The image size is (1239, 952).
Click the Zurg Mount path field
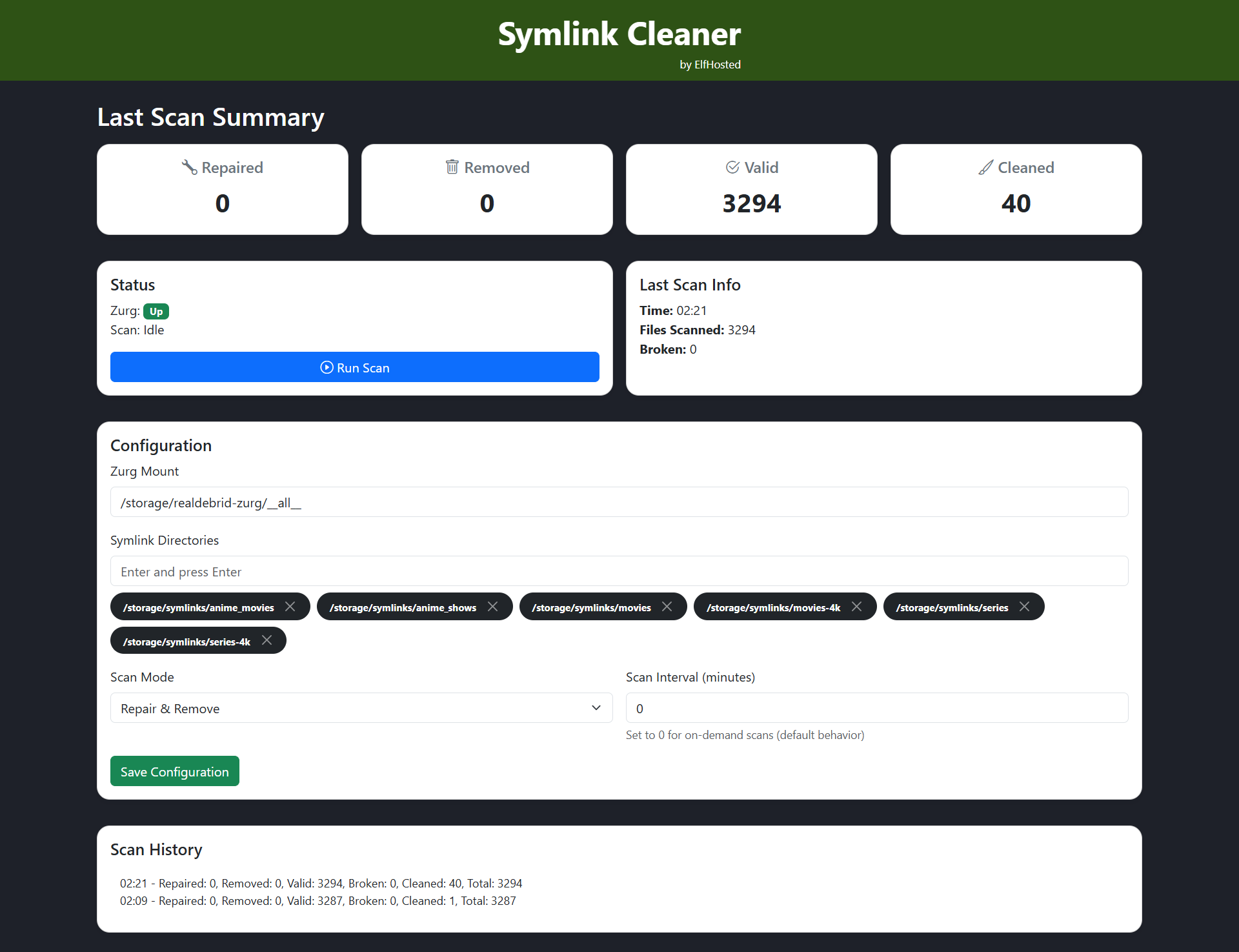(619, 502)
